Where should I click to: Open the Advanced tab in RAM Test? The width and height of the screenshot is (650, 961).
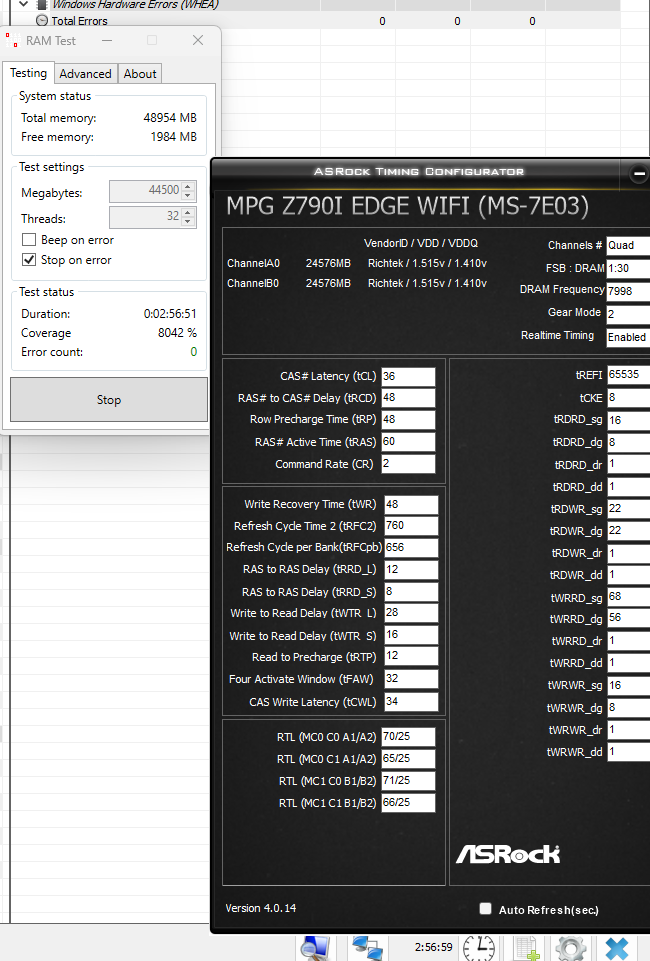[85, 74]
